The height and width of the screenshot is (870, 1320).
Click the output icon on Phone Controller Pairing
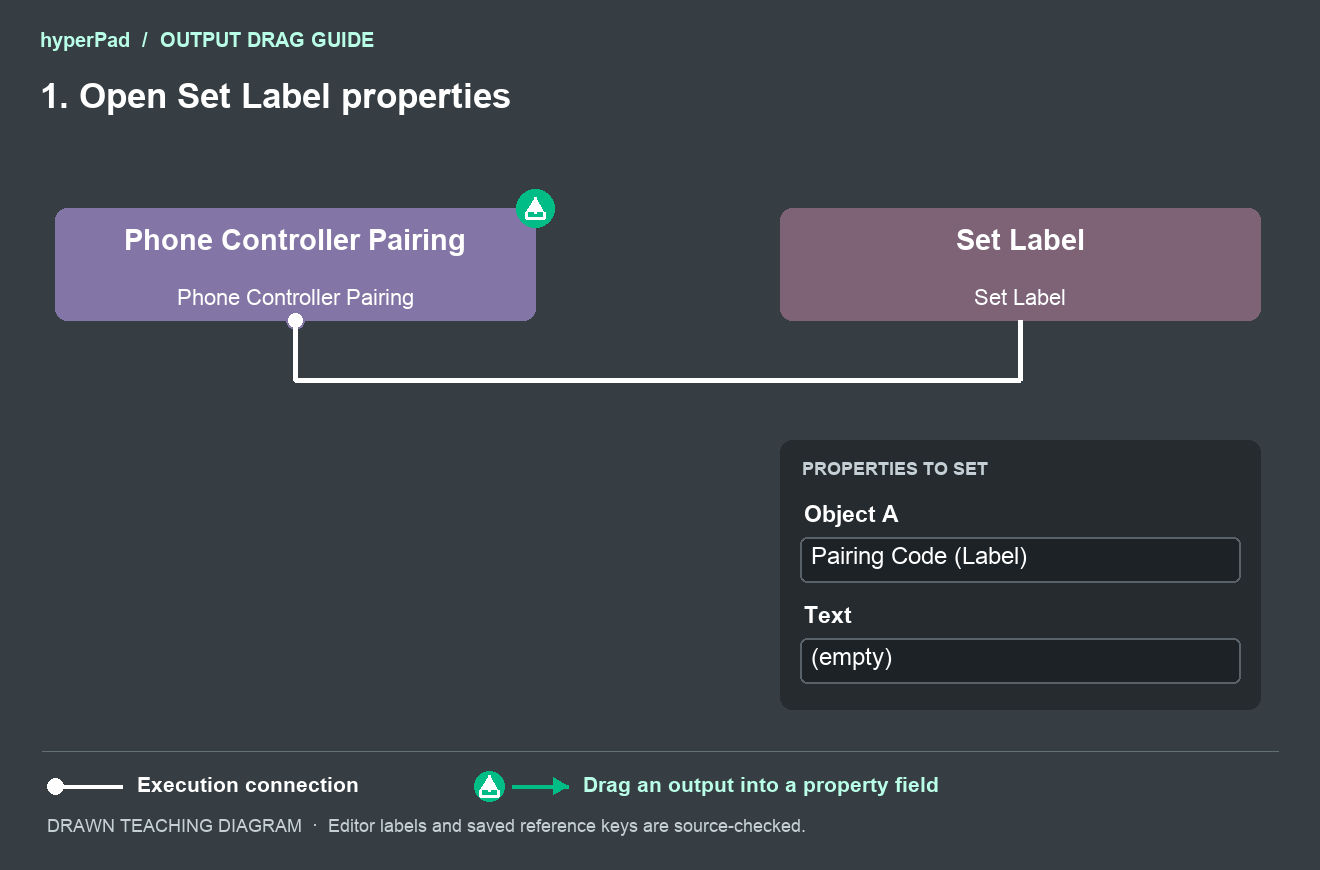click(535, 208)
